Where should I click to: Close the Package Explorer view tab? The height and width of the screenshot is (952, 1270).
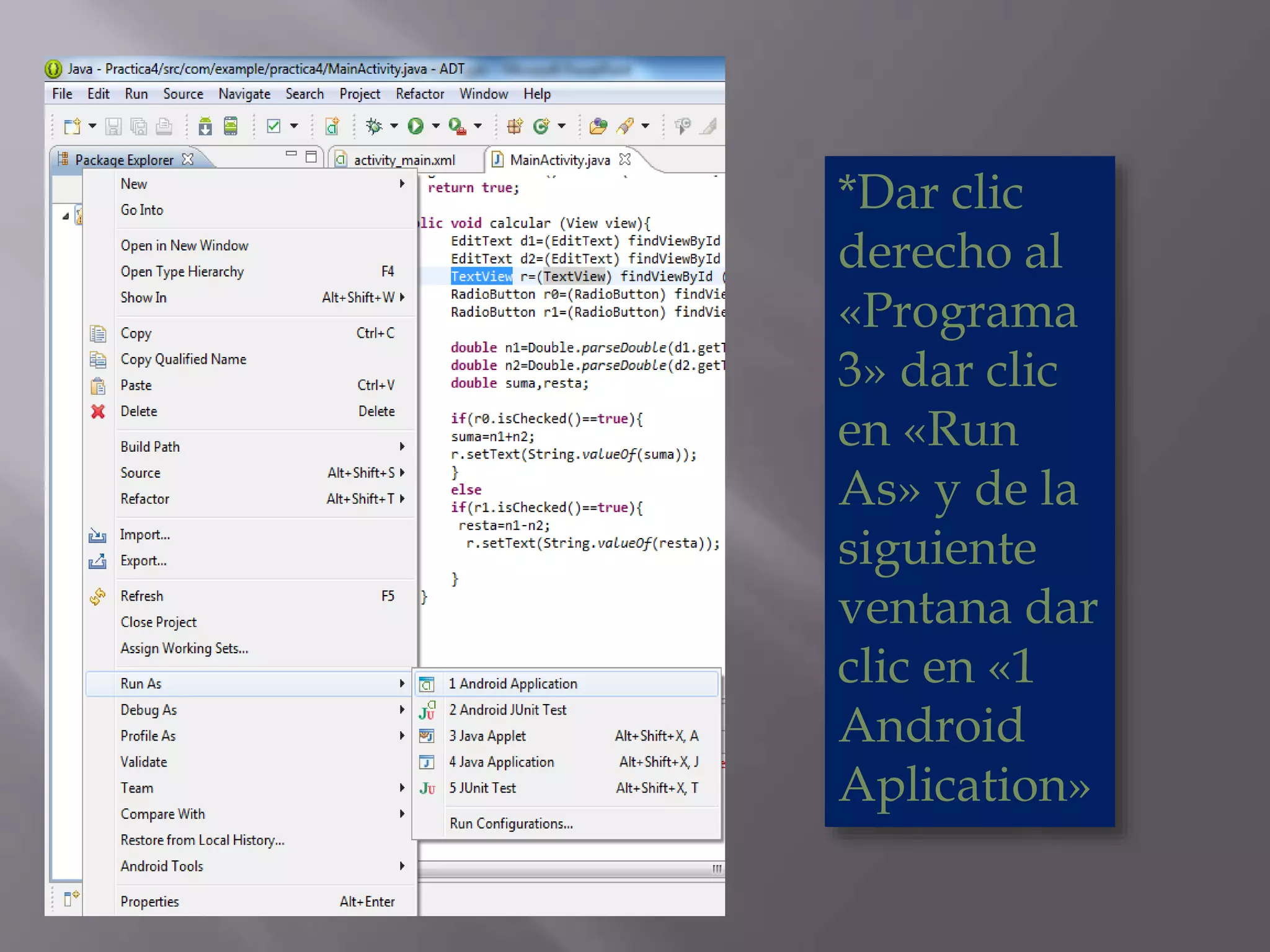pyautogui.click(x=188, y=159)
